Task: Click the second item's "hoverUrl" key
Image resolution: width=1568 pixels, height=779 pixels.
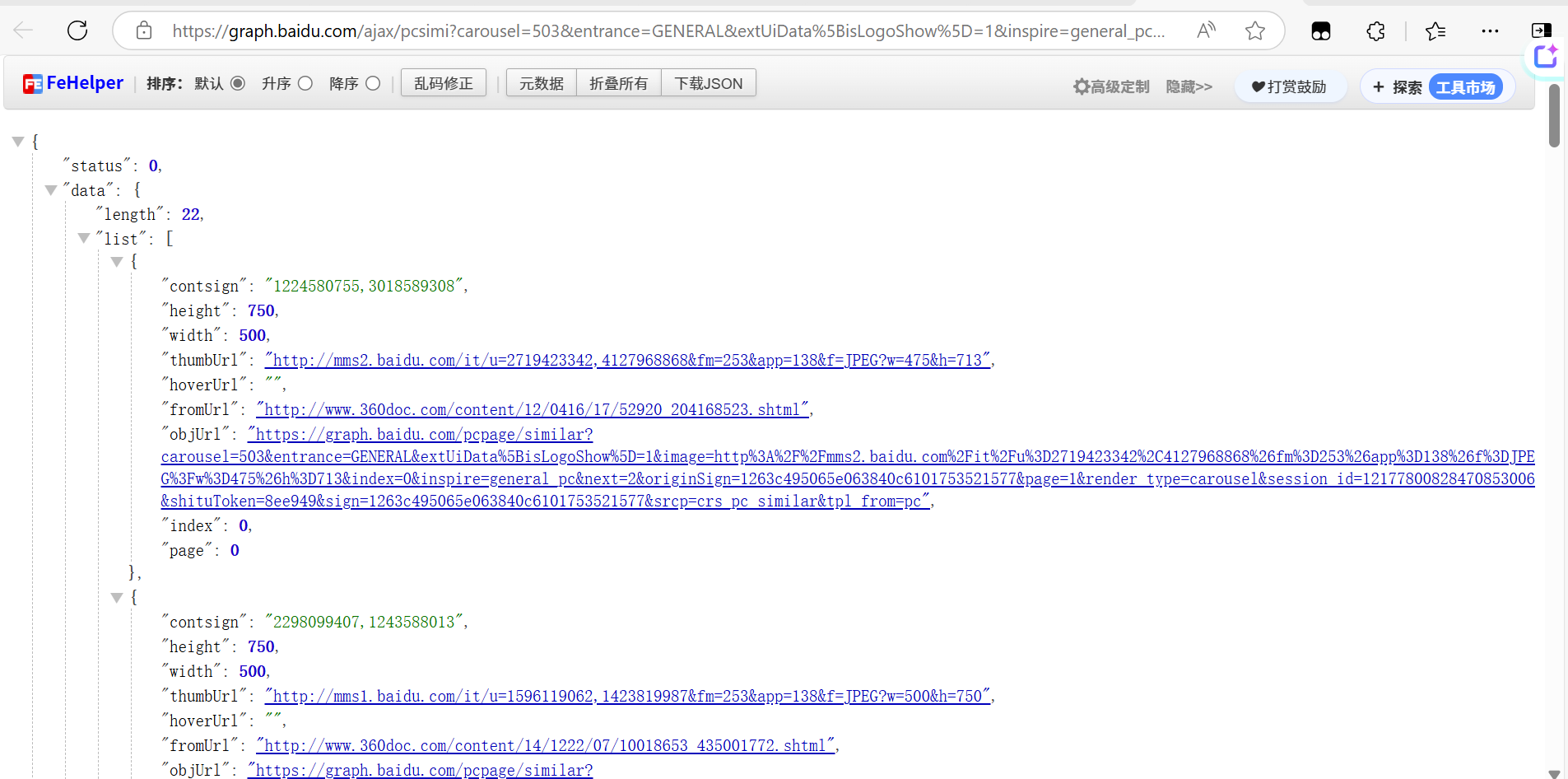Action: pyautogui.click(x=204, y=721)
